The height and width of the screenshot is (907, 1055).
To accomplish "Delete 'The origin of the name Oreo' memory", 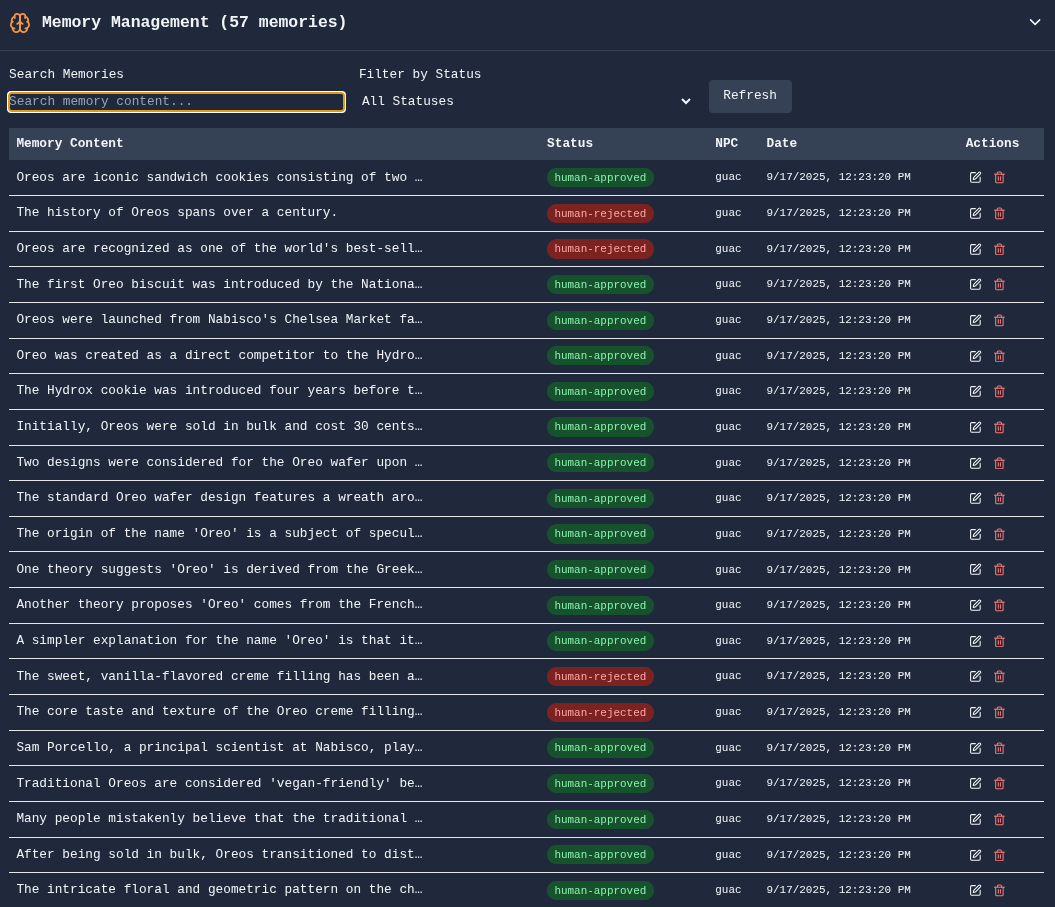I will coord(999,534).
